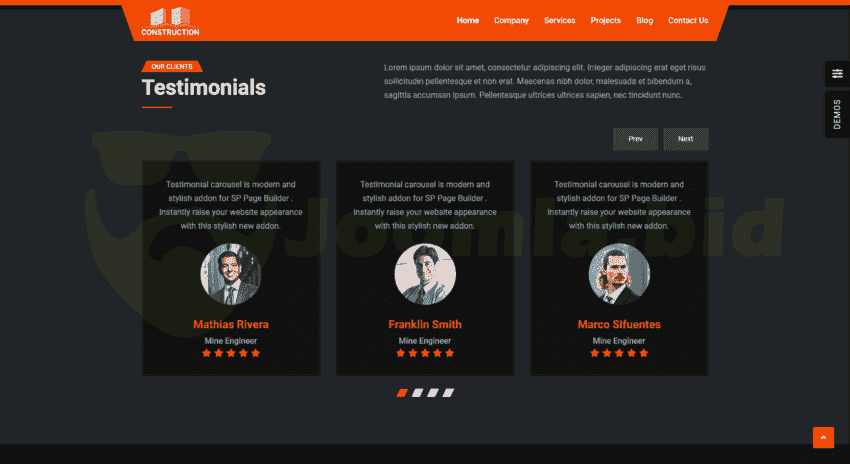Click the scroll-to-top arrow button
Screen dimensions: 850x464
coord(823,437)
